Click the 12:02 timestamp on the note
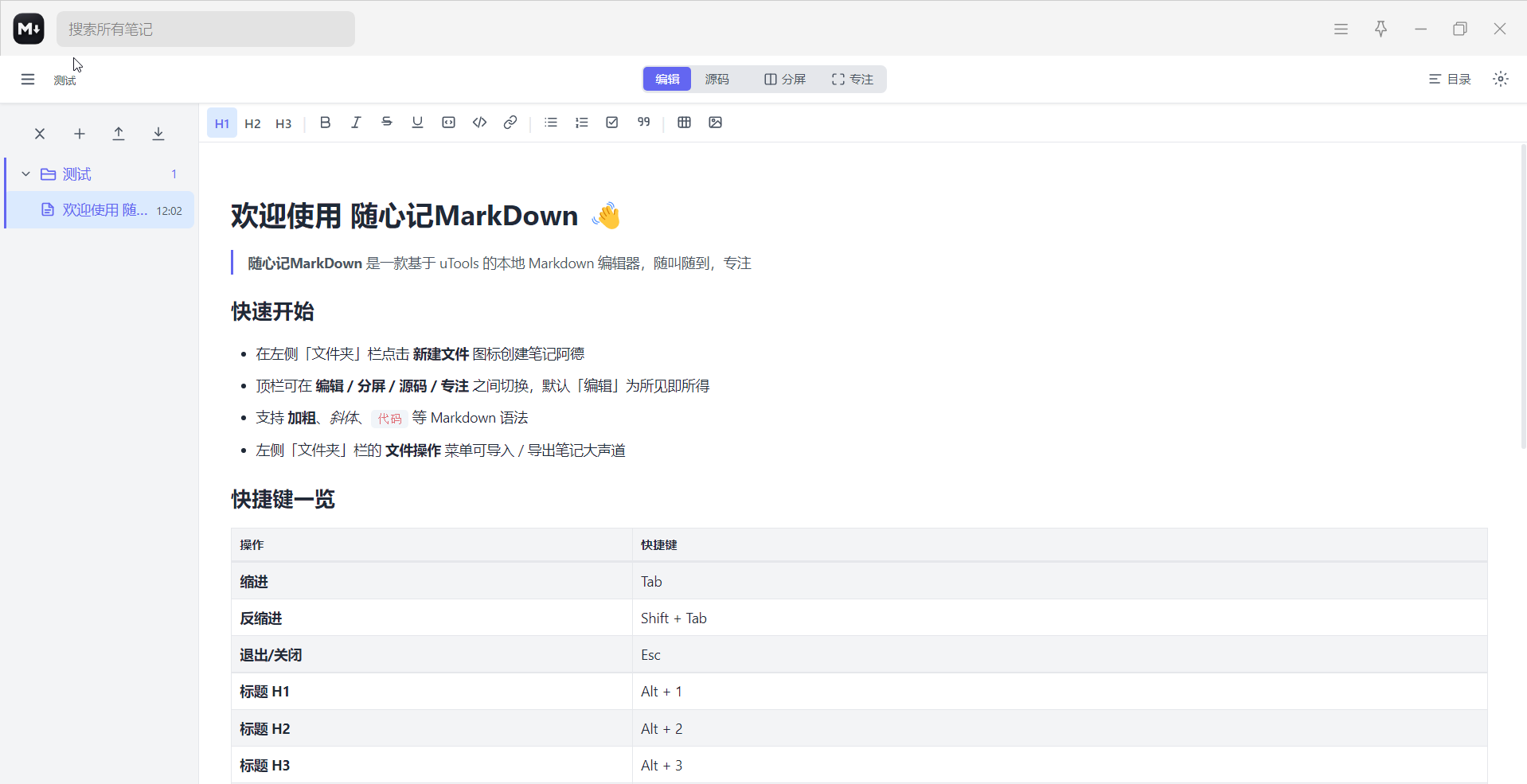 click(170, 211)
